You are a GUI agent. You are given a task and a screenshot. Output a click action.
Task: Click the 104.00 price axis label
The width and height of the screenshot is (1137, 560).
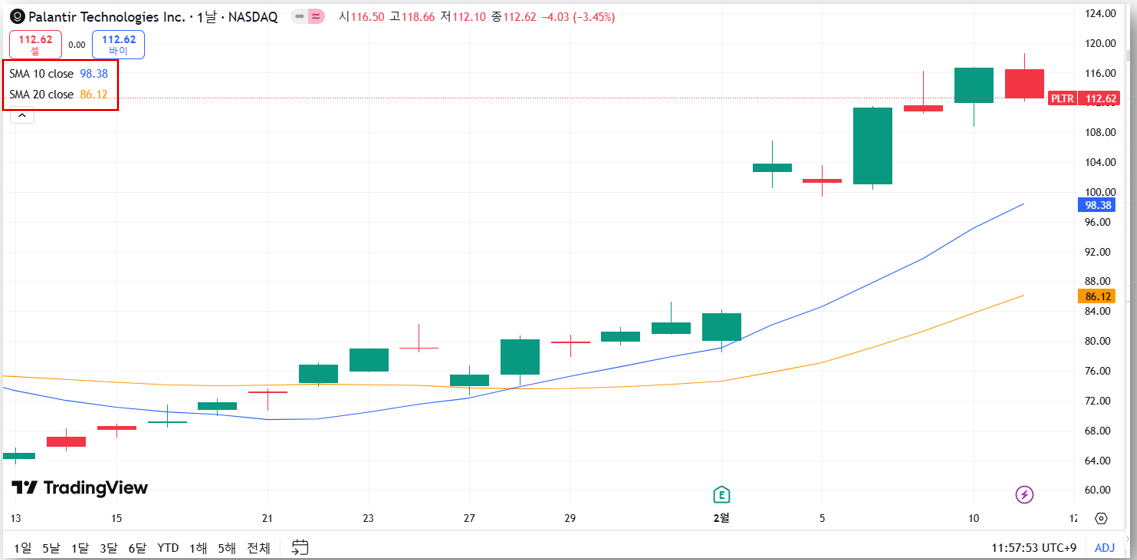coord(1101,162)
